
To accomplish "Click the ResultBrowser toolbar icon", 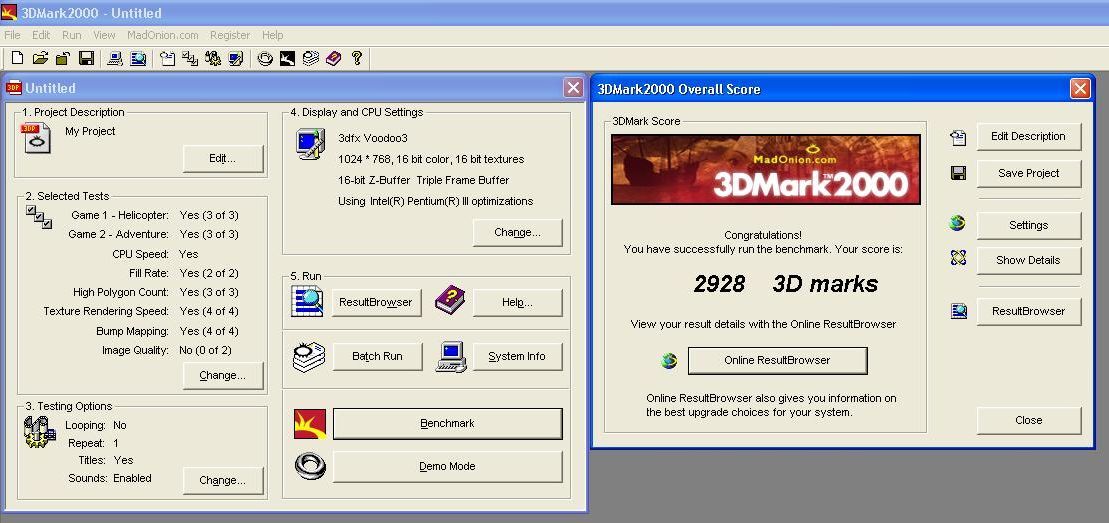I will pyautogui.click(x=138, y=59).
